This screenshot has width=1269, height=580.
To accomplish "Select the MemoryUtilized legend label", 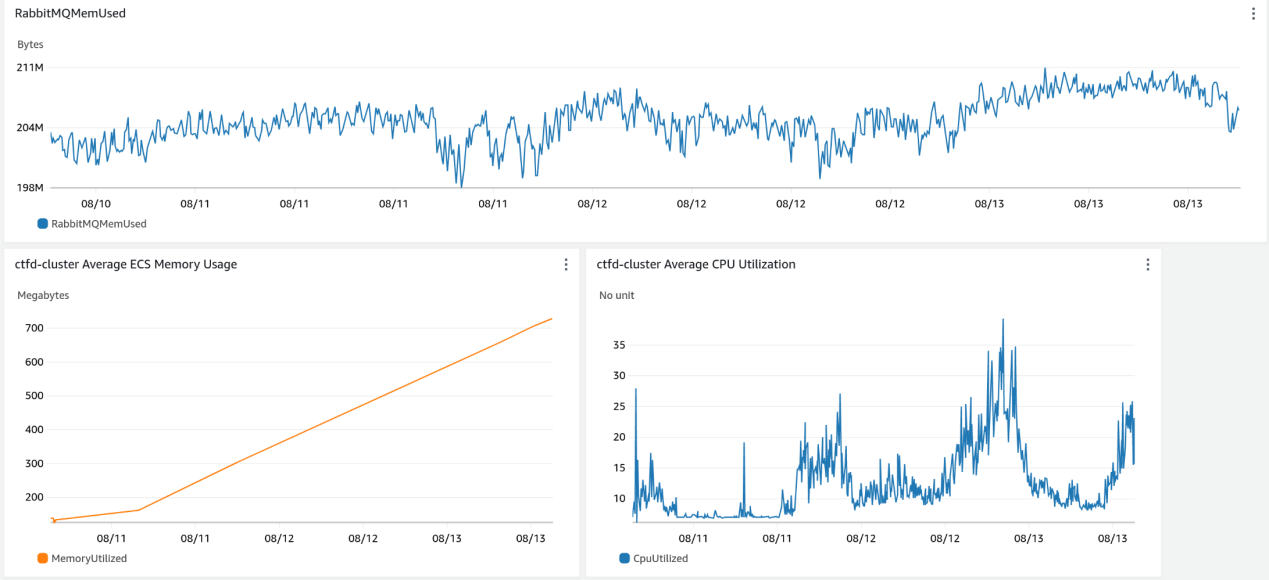I will [88, 558].
